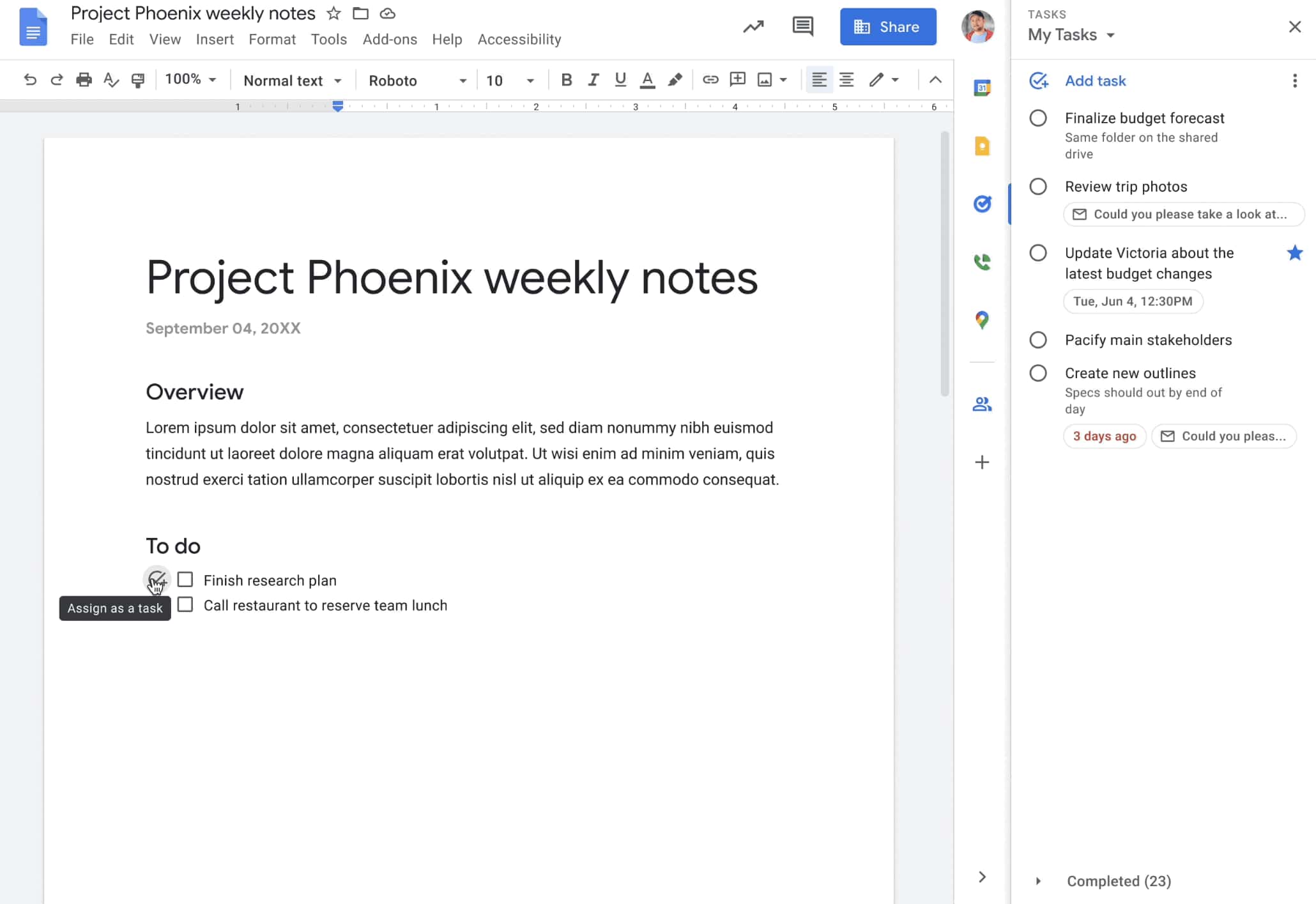Star the document title

pos(333,13)
